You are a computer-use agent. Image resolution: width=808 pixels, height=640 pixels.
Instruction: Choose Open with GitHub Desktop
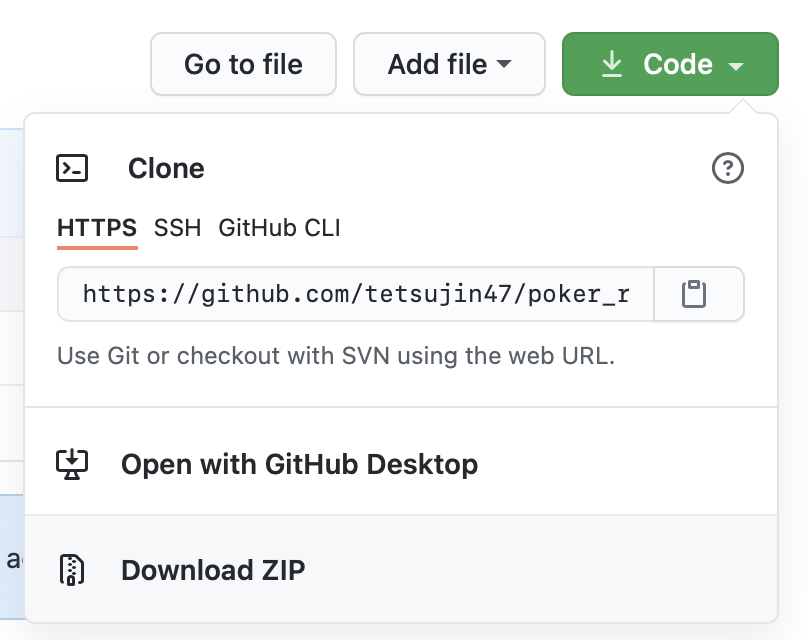pos(299,464)
